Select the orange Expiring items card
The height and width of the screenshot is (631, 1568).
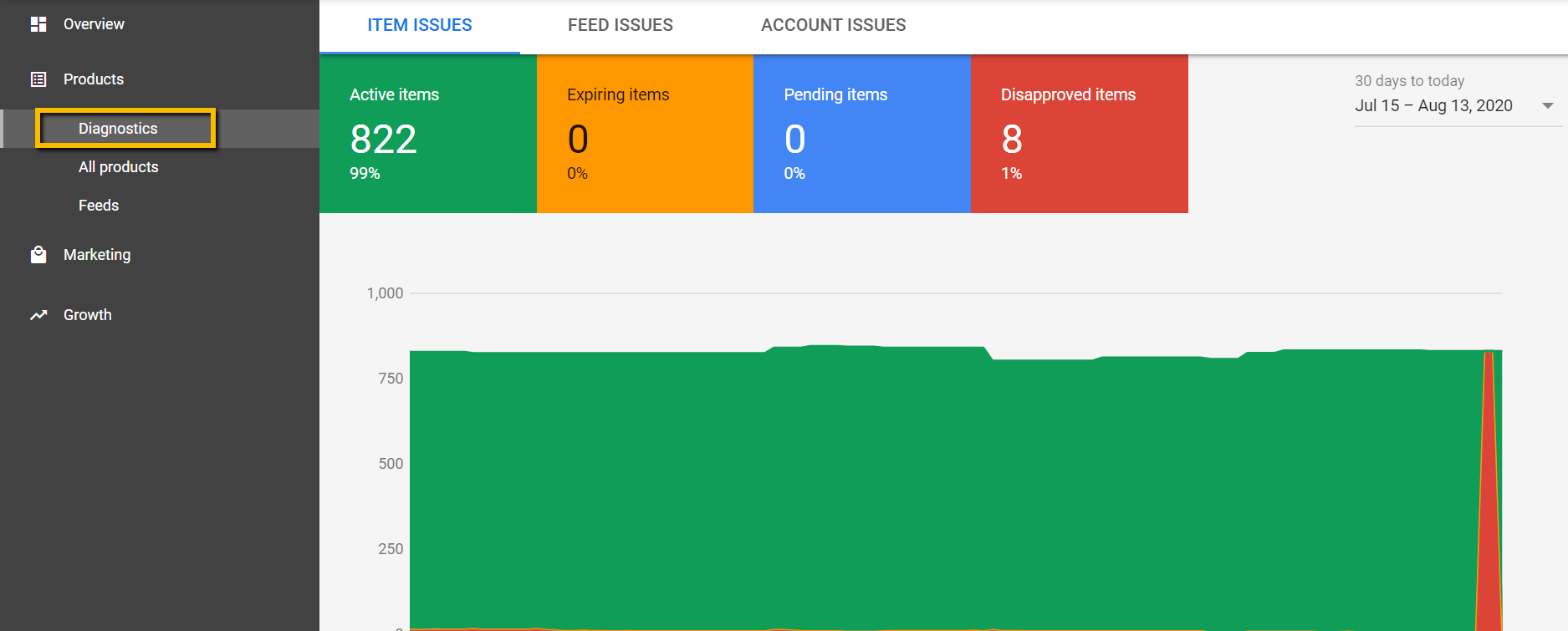click(x=645, y=134)
